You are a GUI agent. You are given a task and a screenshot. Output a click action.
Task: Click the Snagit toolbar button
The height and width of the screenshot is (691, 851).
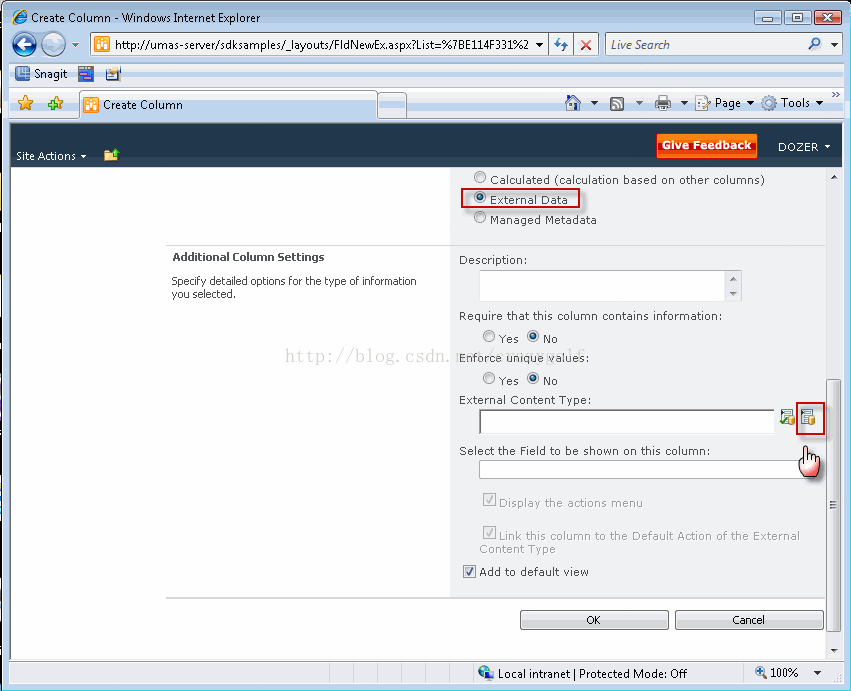pos(41,74)
